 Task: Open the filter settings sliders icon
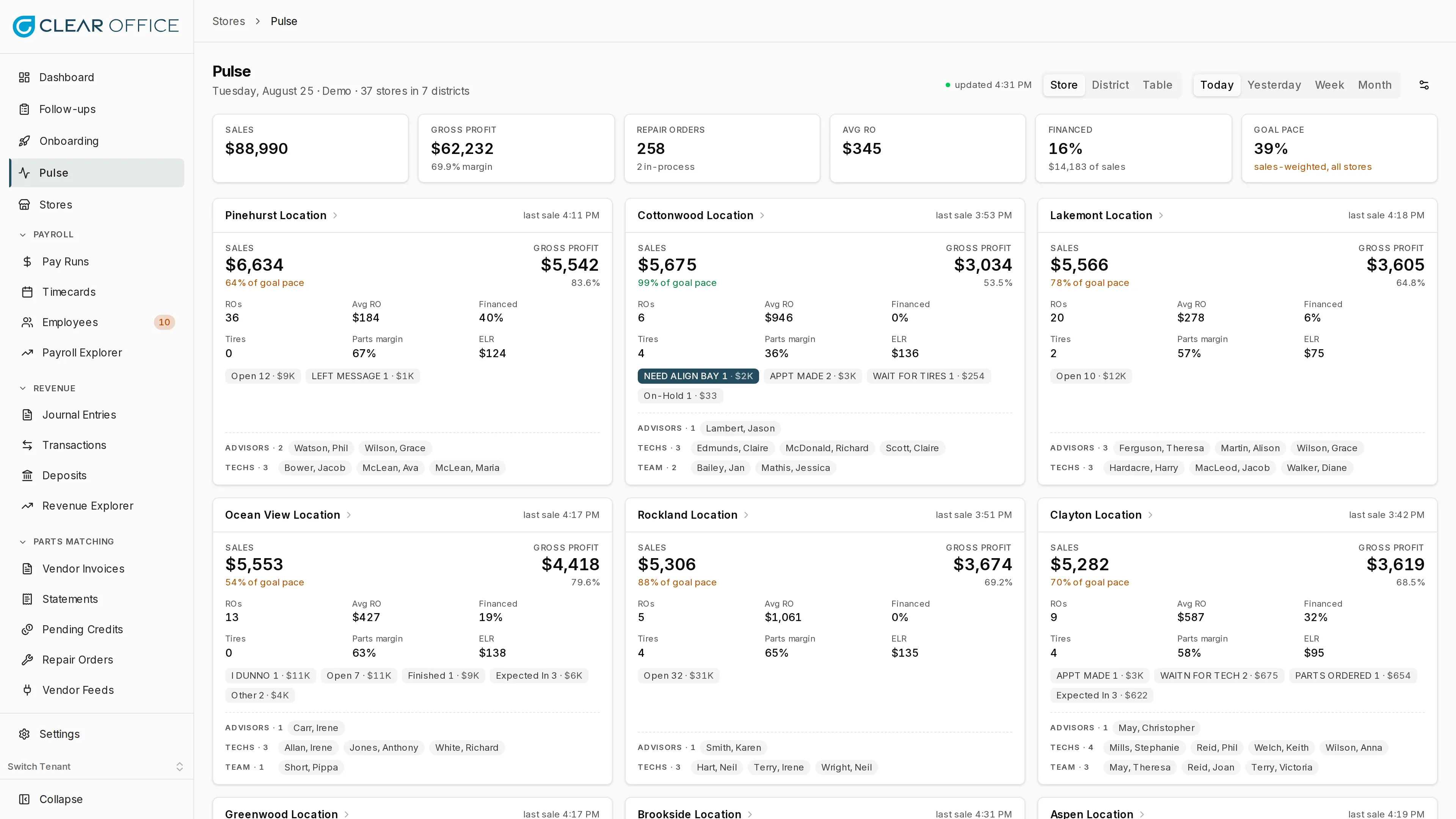click(1424, 85)
